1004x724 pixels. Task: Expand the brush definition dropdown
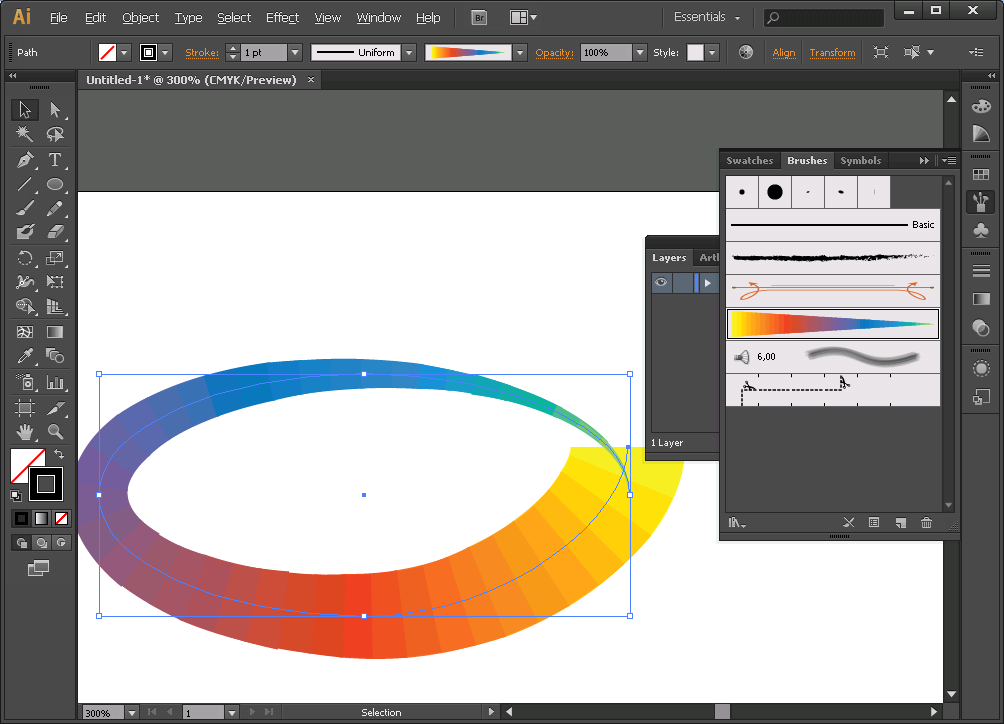click(519, 52)
